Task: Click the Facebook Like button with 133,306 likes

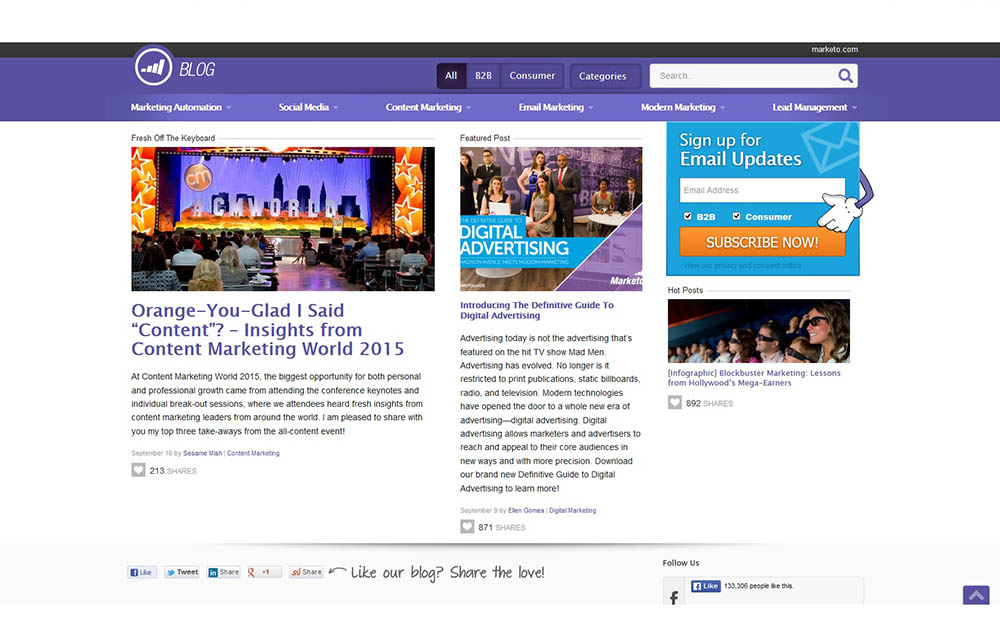Action: (x=706, y=586)
